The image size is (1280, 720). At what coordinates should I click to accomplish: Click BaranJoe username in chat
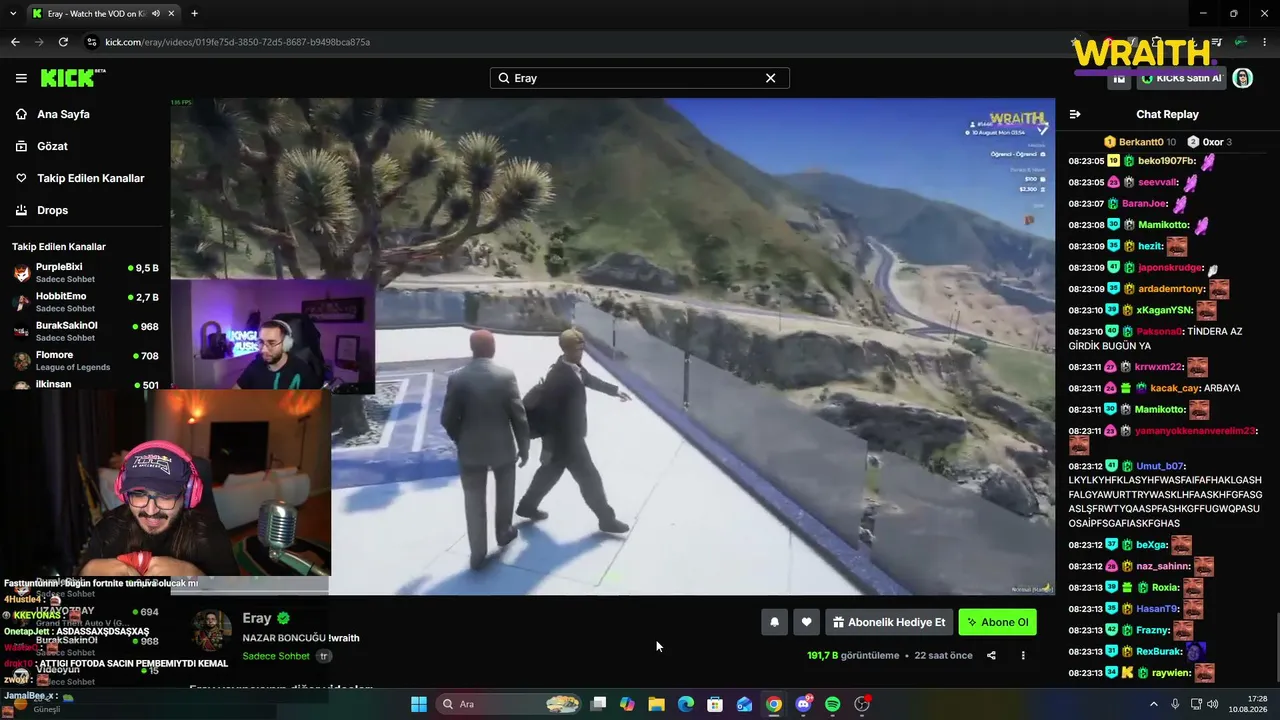pyautogui.click(x=1146, y=204)
